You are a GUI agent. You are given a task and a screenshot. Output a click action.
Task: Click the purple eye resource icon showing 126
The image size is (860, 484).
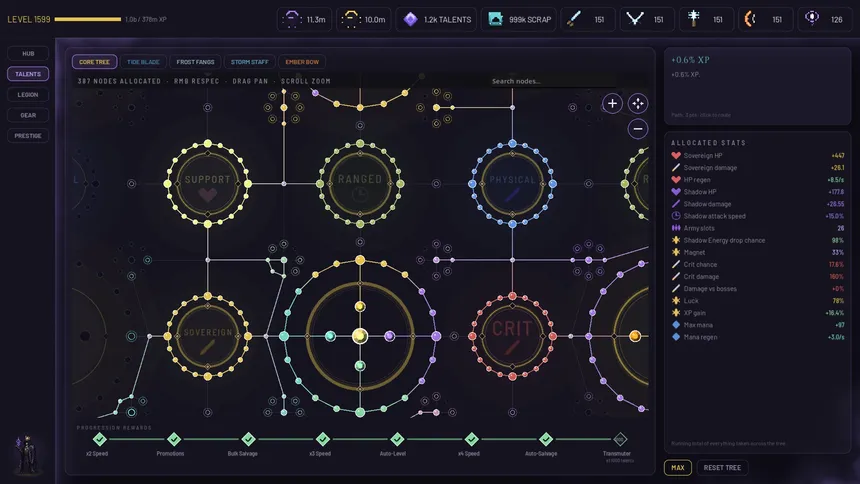(x=812, y=18)
